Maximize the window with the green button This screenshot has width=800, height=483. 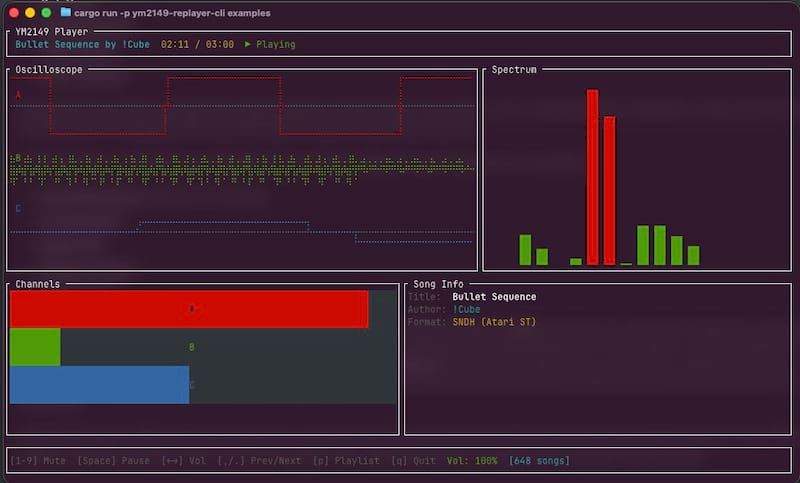coord(46,13)
